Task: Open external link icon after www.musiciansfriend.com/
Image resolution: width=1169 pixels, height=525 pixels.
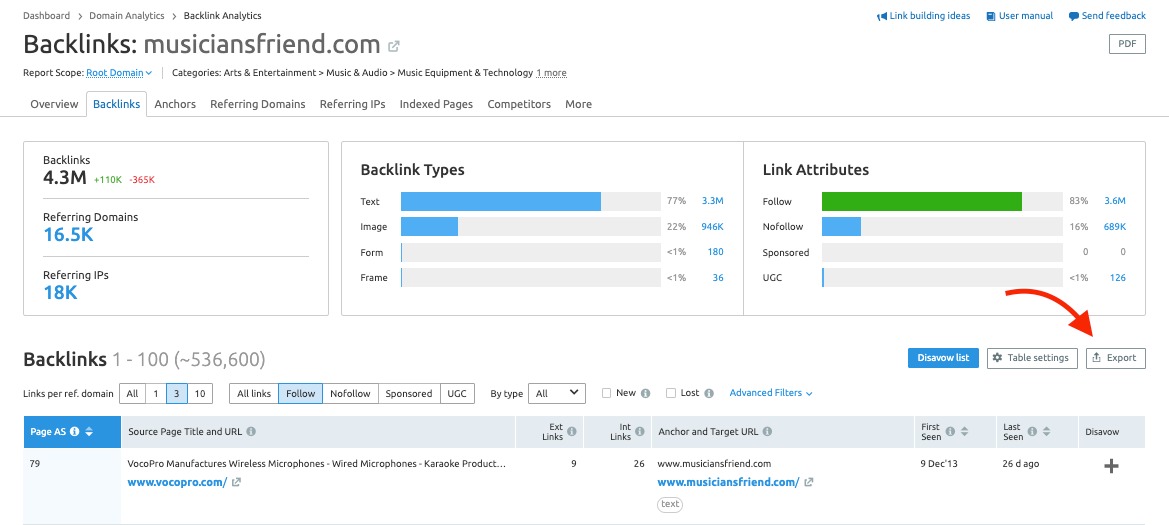Action: point(809,482)
